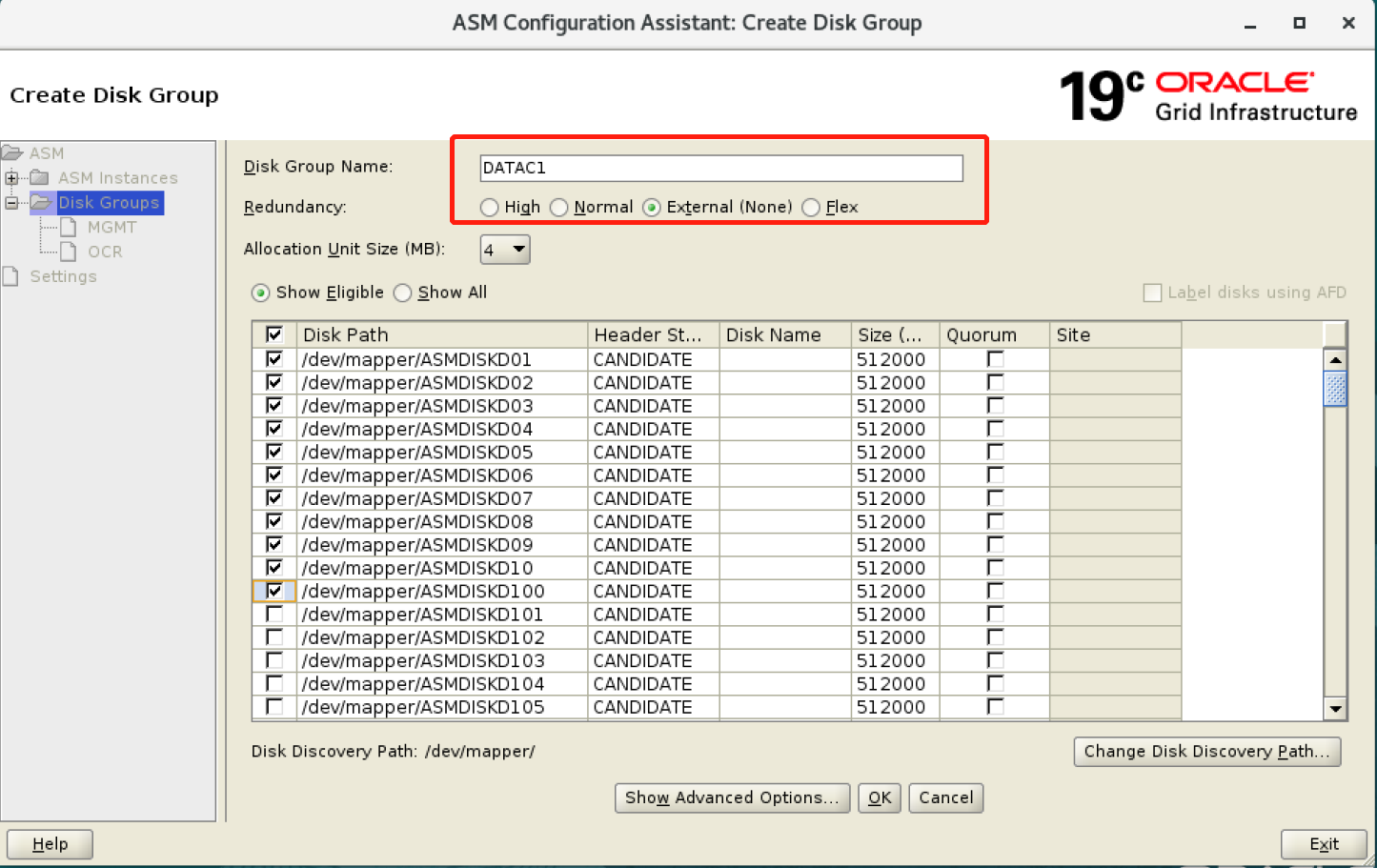This screenshot has height=868, width=1377.
Task: Select the Settings tree item
Action: pyautogui.click(x=63, y=277)
